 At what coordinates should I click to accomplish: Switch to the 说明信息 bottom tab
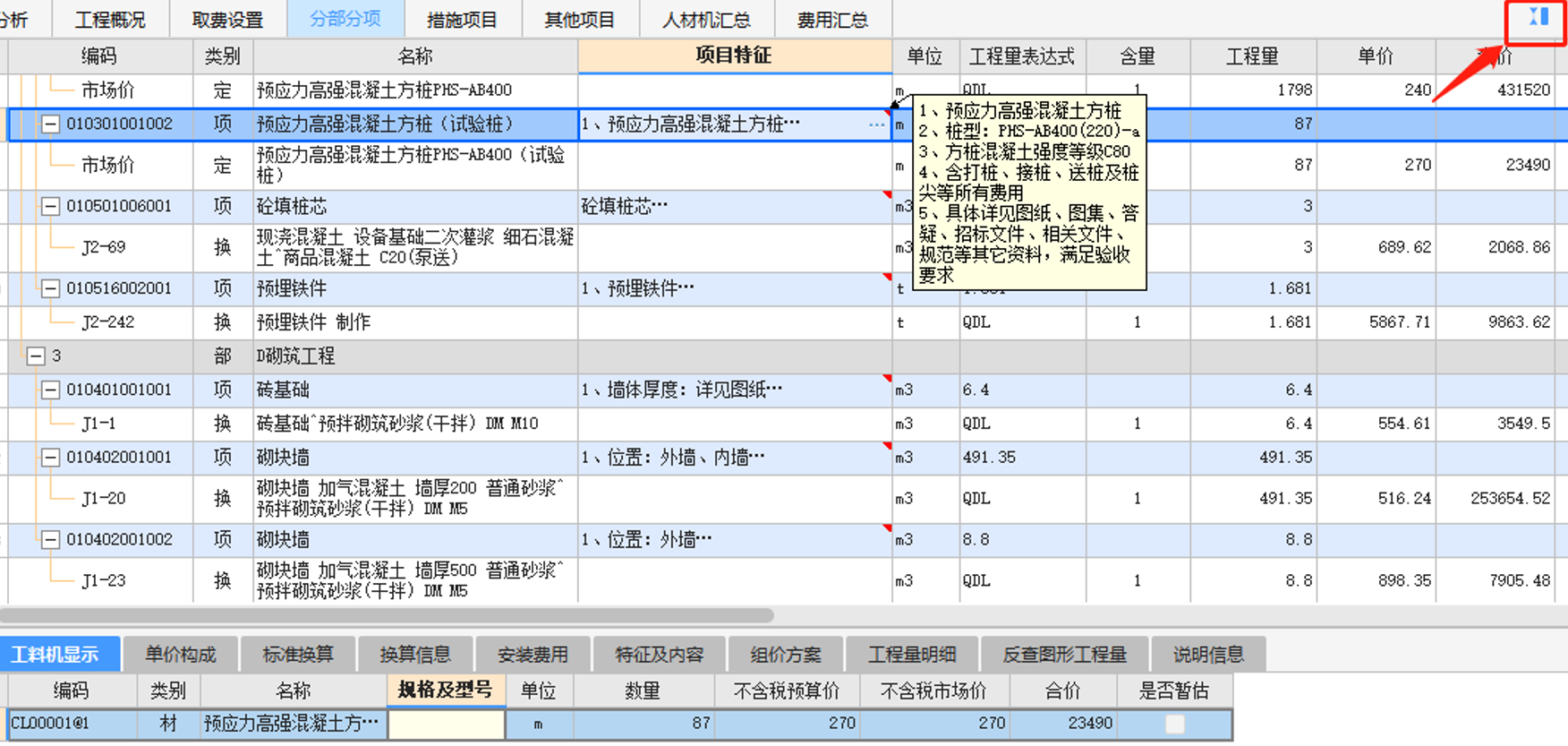1208,655
